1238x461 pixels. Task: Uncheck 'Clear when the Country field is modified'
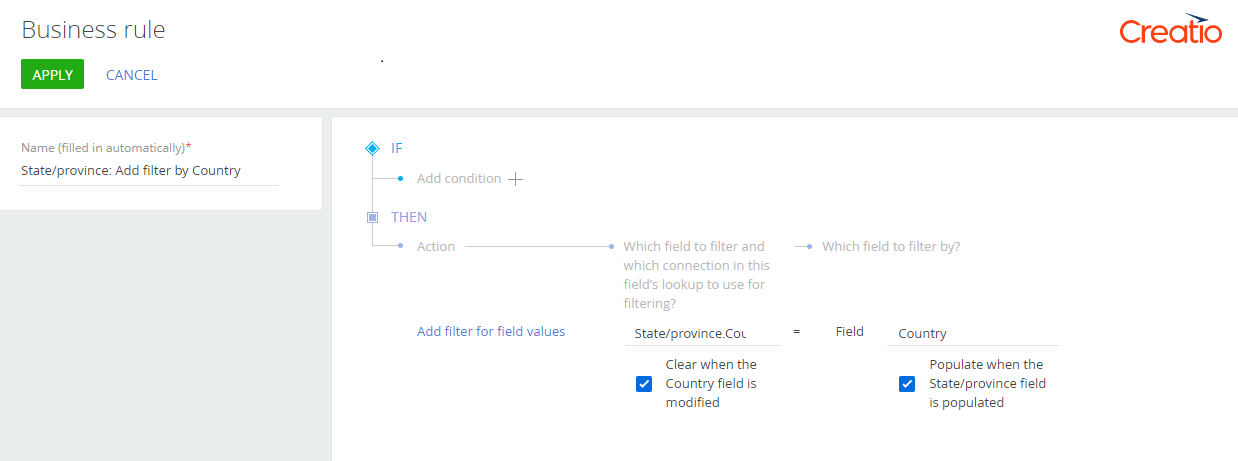644,384
